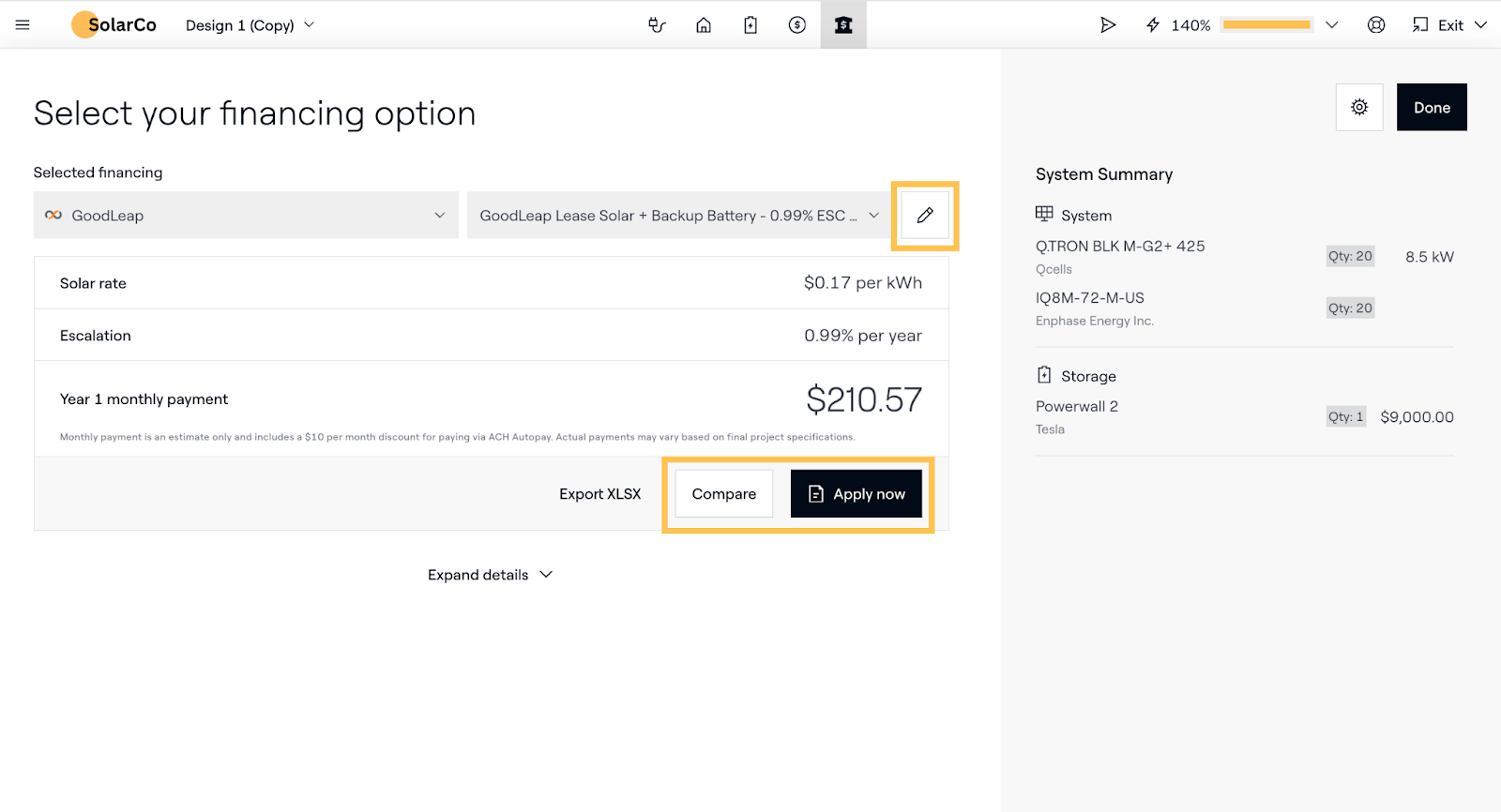Open the pricing dollar-coin icon

tap(797, 25)
